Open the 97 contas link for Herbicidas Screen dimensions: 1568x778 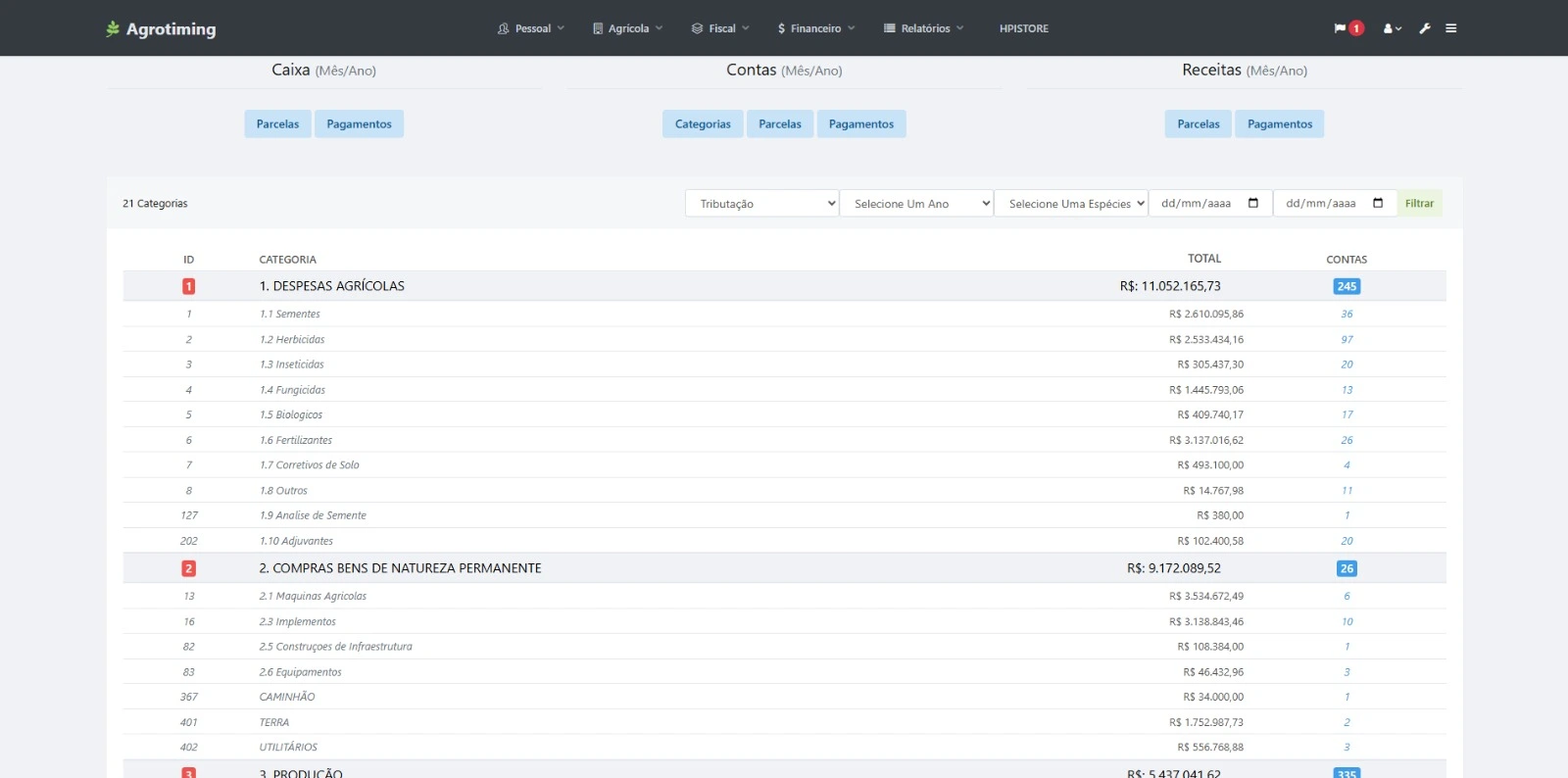(x=1347, y=340)
